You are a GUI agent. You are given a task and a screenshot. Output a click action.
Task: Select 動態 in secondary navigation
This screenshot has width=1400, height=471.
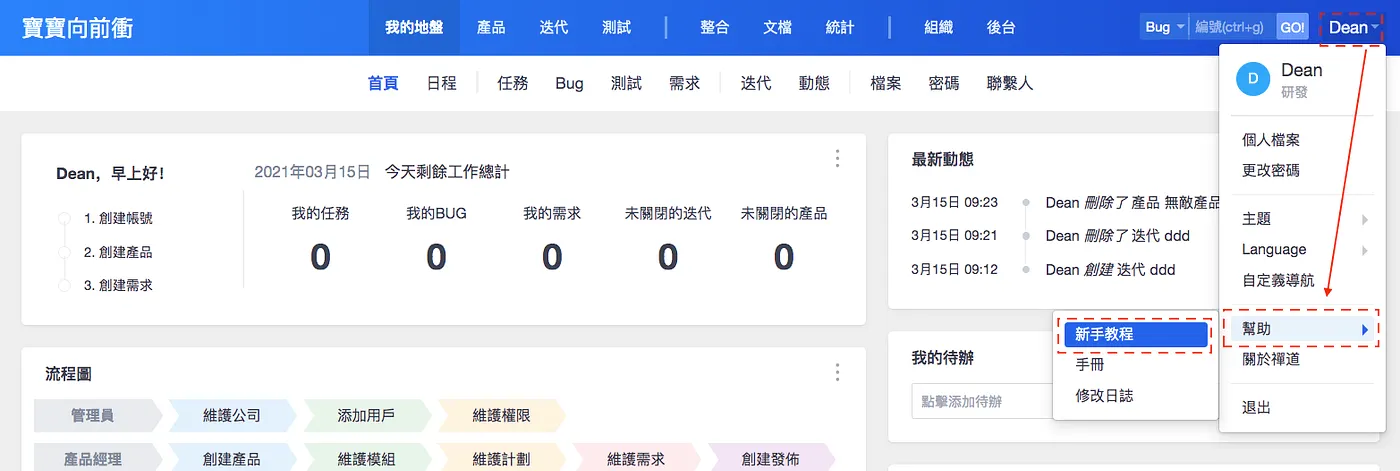814,83
